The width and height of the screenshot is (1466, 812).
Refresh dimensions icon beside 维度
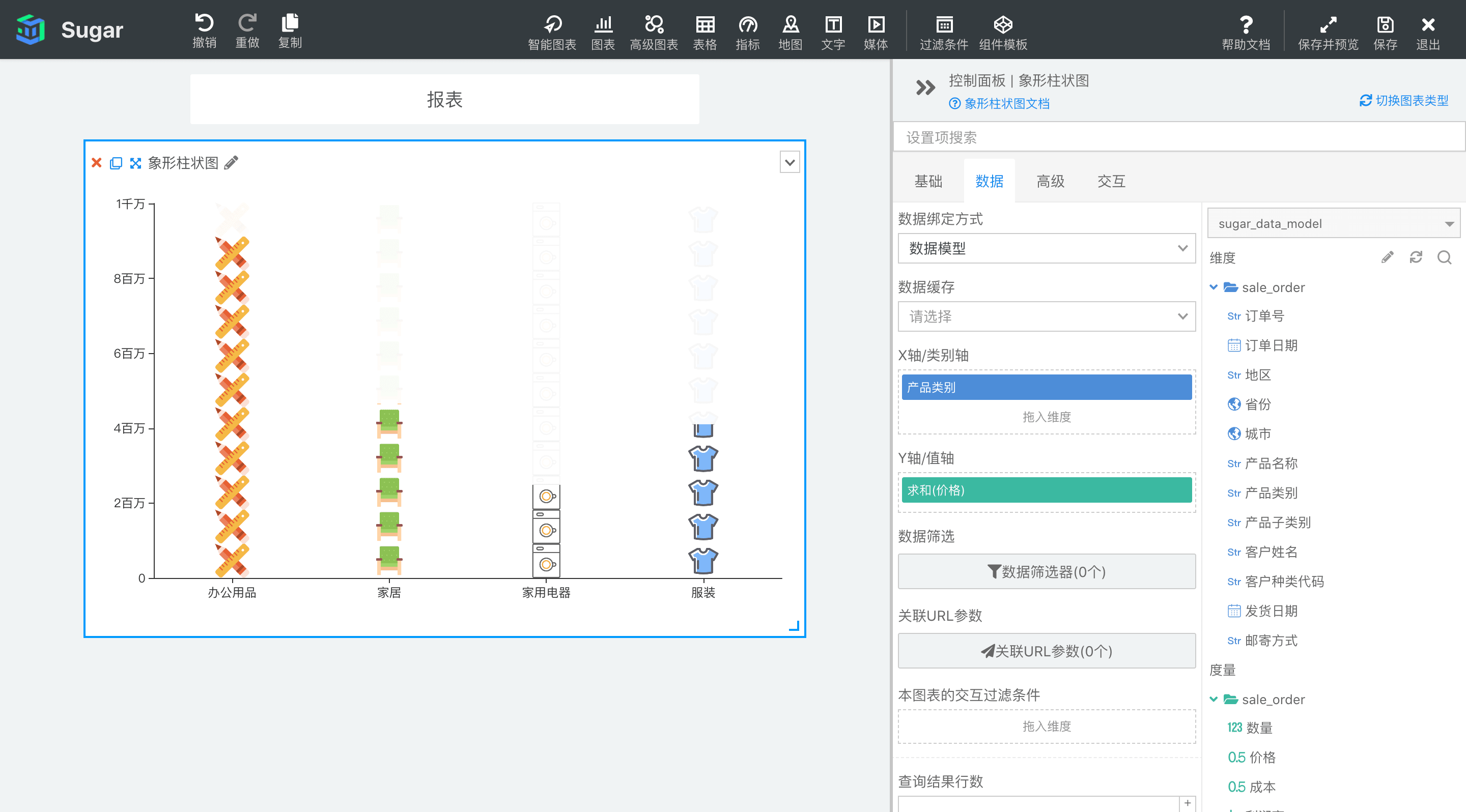tap(1416, 257)
